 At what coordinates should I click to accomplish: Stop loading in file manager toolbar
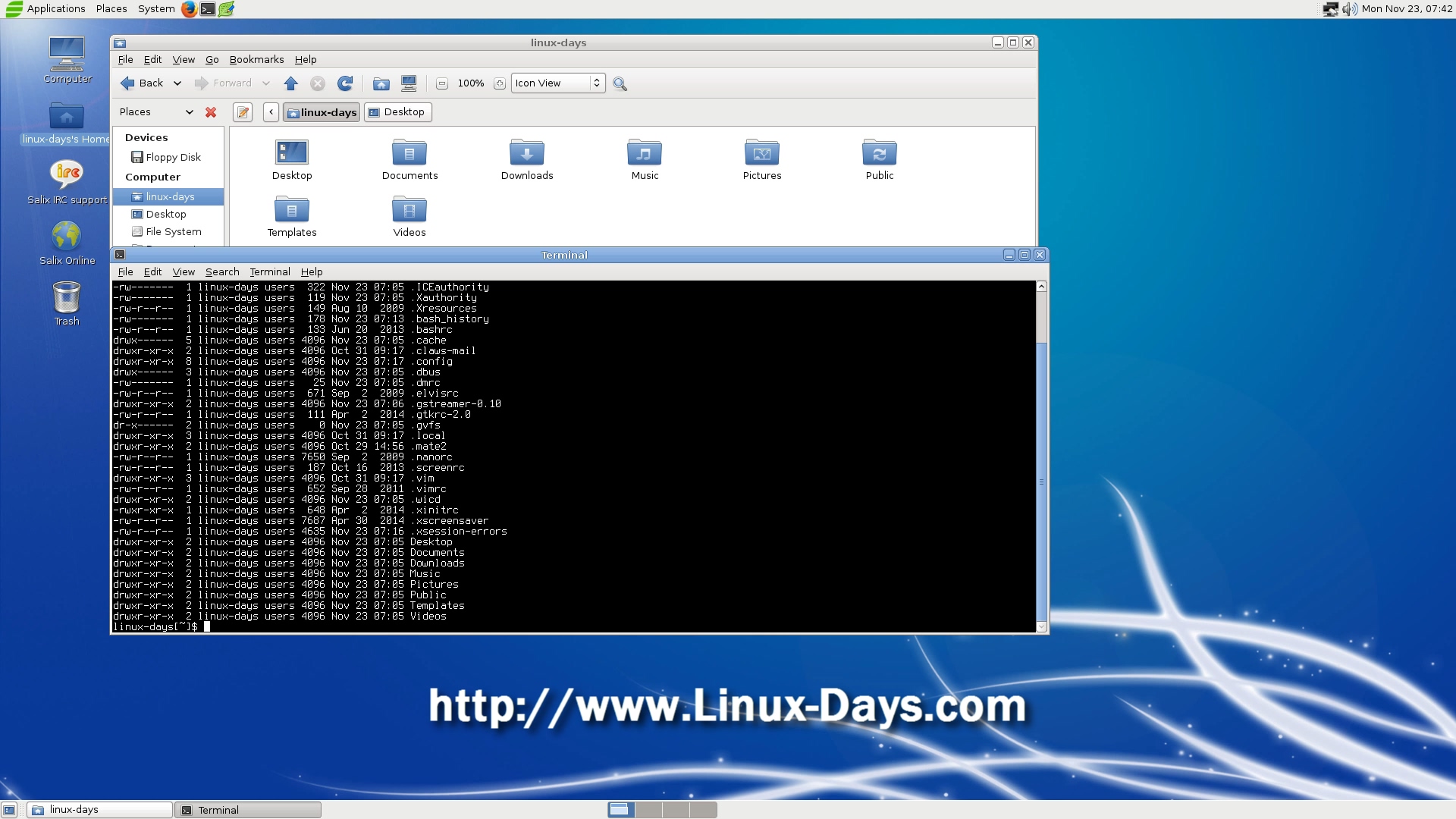318,83
